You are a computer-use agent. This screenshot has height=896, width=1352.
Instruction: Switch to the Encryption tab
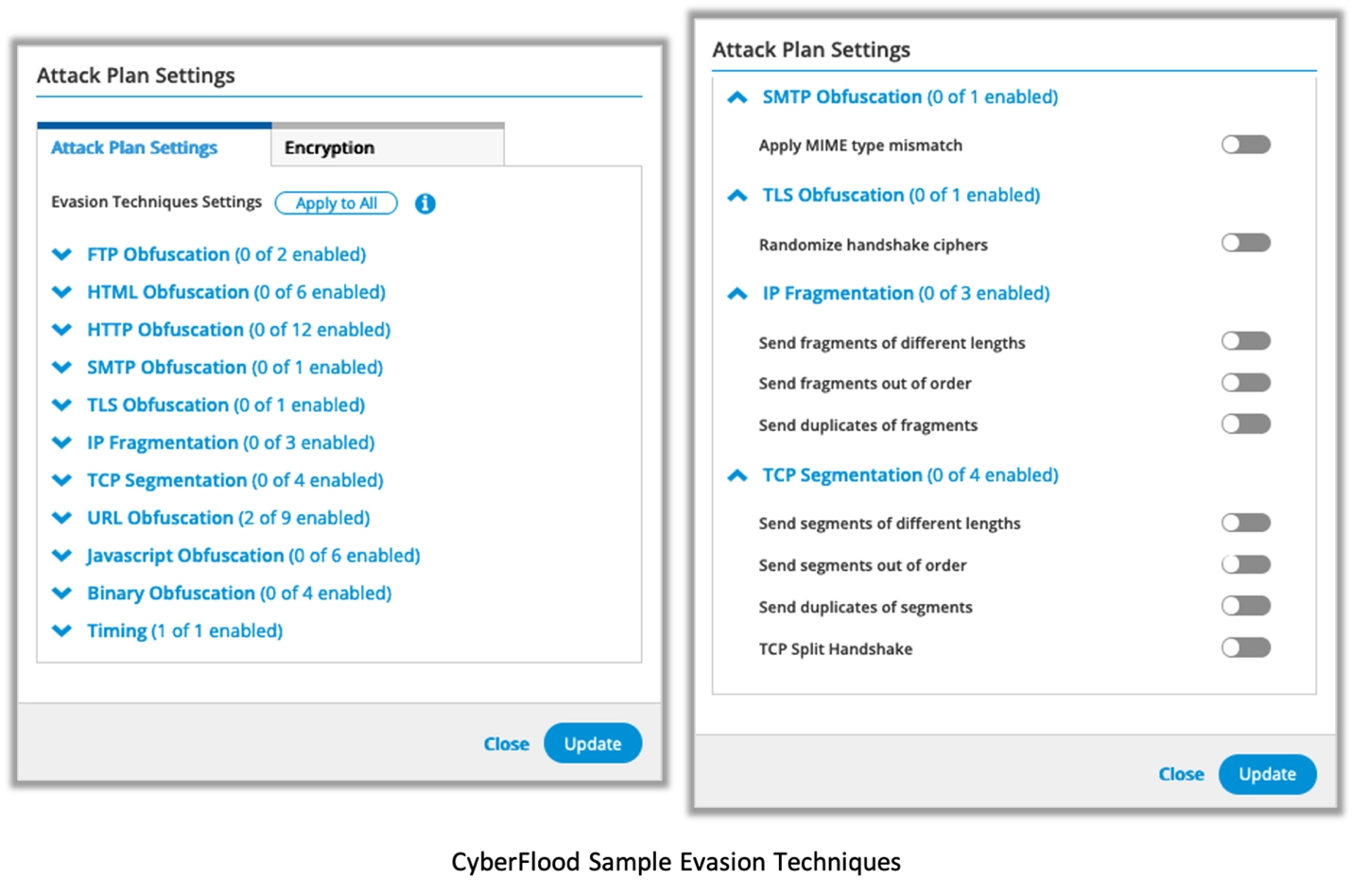tap(388, 147)
